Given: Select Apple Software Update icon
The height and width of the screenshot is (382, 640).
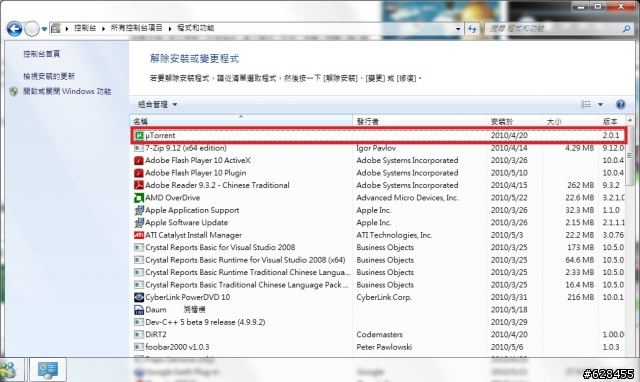Looking at the screenshot, I should click(x=139, y=223).
